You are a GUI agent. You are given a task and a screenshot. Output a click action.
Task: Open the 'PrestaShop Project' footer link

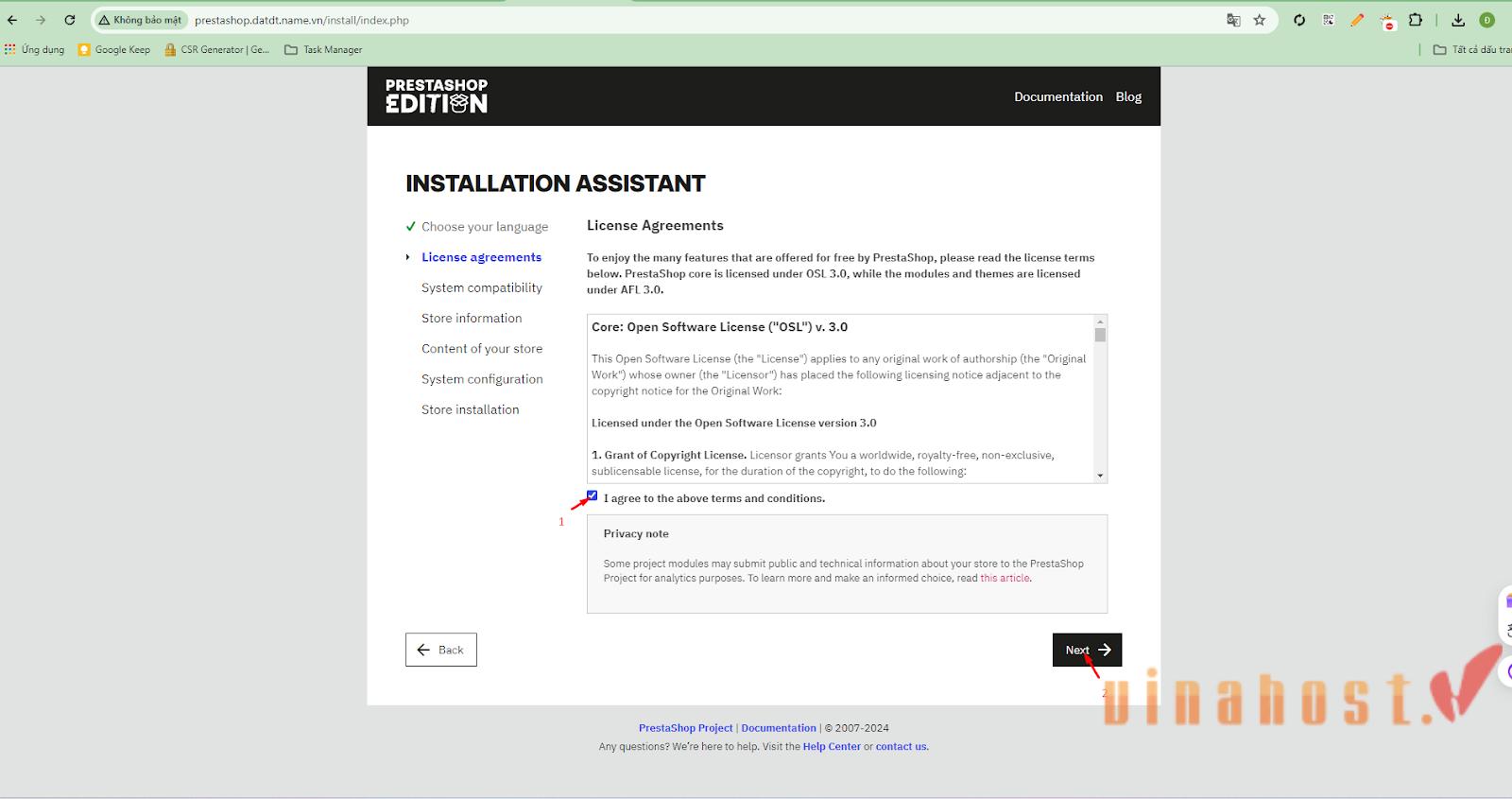[x=685, y=728]
